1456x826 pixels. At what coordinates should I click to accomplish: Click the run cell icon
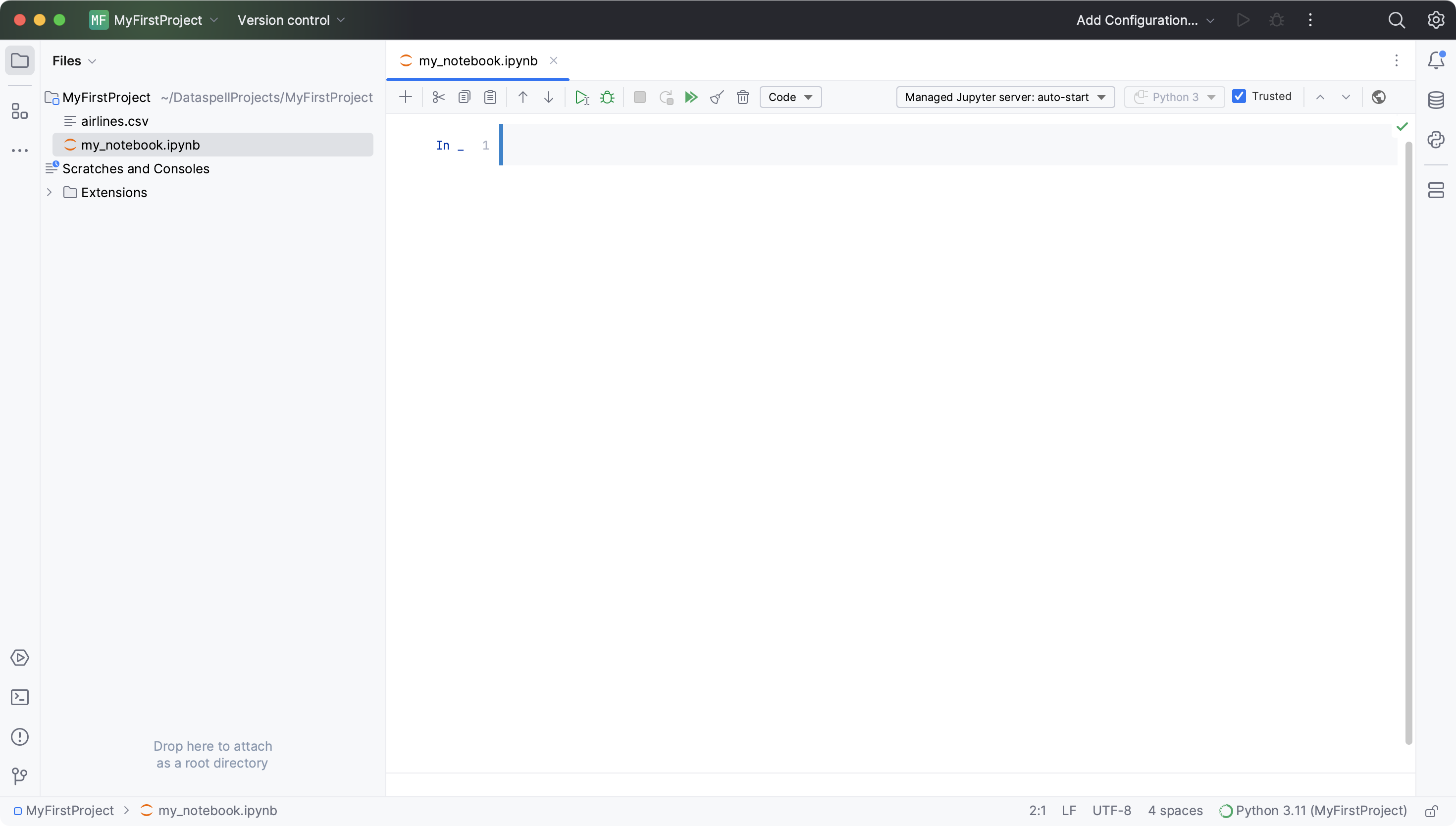[581, 97]
